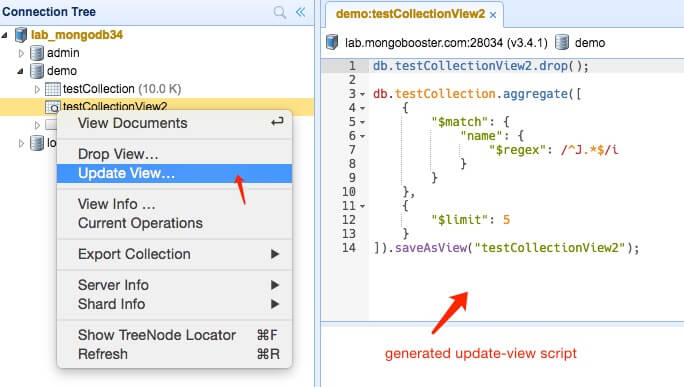Expand the admin database node
The width and height of the screenshot is (684, 387).
(x=21, y=53)
